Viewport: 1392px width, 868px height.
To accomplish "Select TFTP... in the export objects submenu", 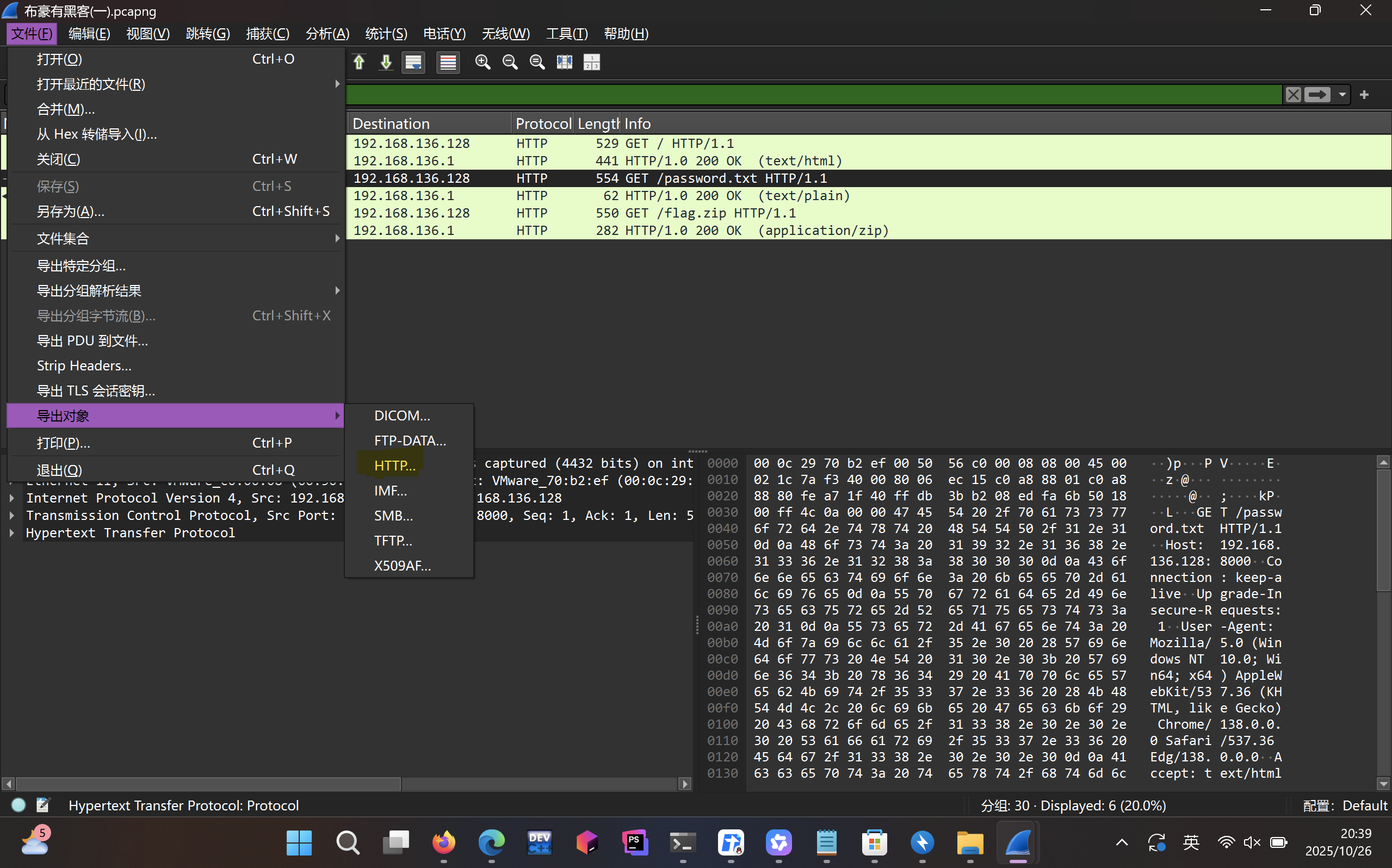I will (x=409, y=541).
